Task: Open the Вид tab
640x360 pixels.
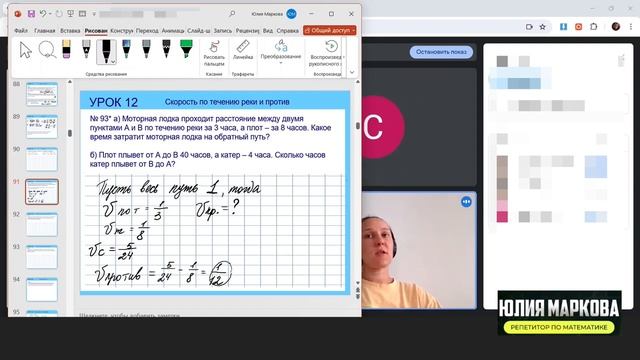Action: 268,31
